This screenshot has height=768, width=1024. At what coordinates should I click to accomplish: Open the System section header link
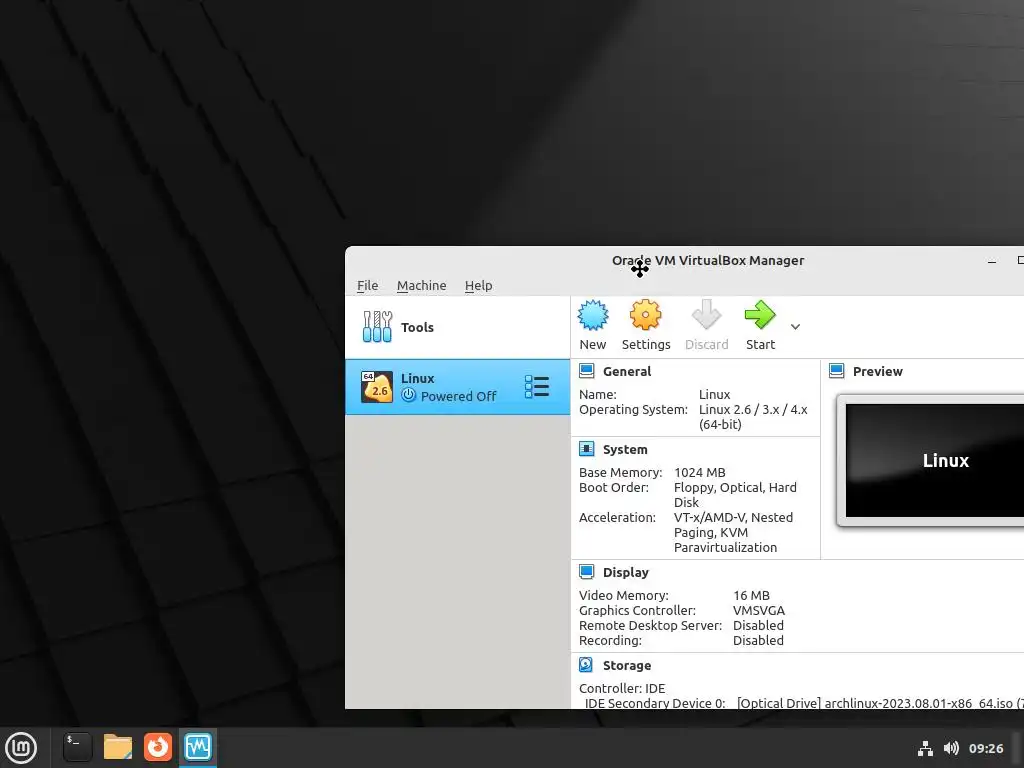coord(625,449)
